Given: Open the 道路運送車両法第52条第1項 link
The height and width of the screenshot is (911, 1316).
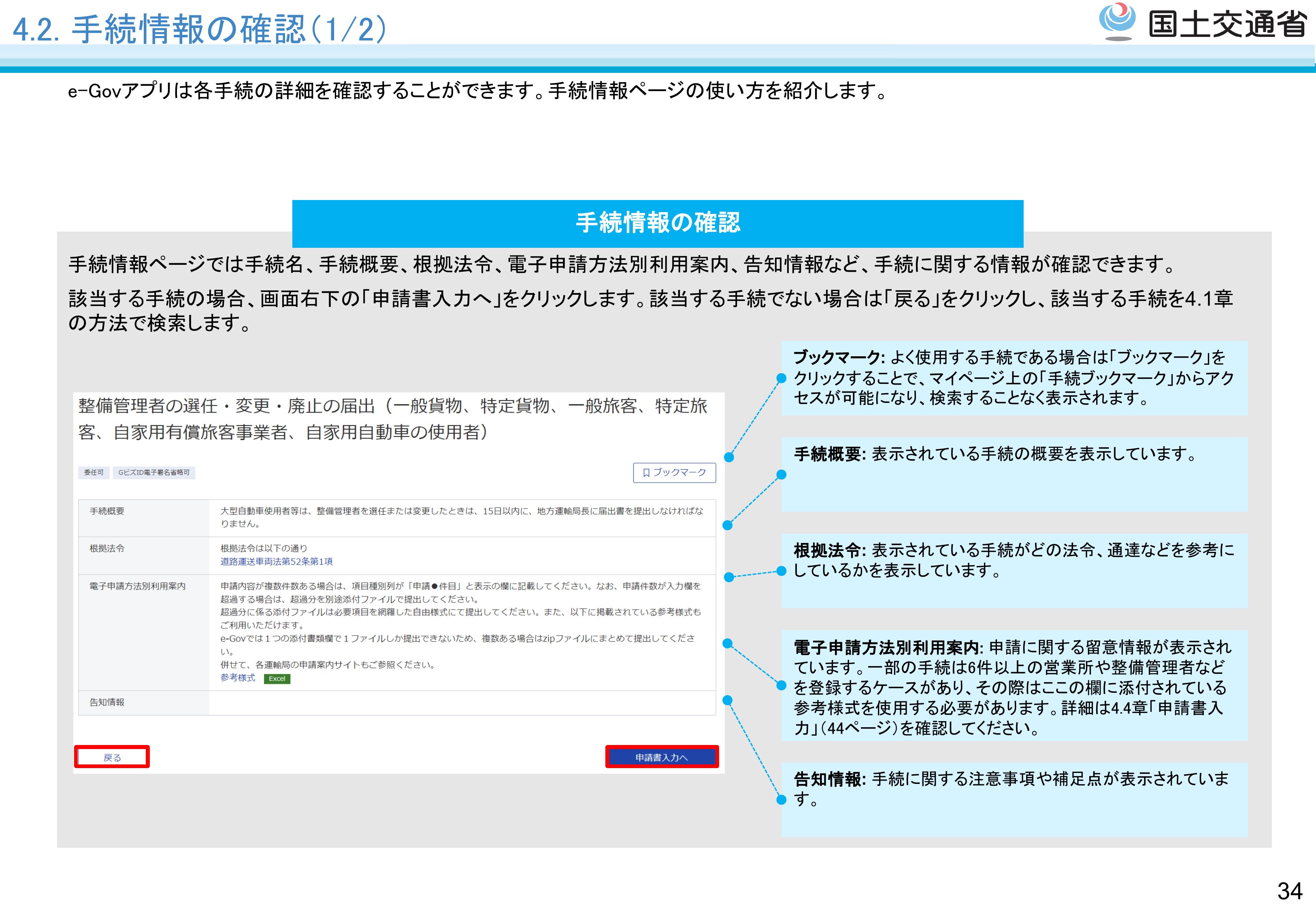Looking at the screenshot, I should point(276,562).
